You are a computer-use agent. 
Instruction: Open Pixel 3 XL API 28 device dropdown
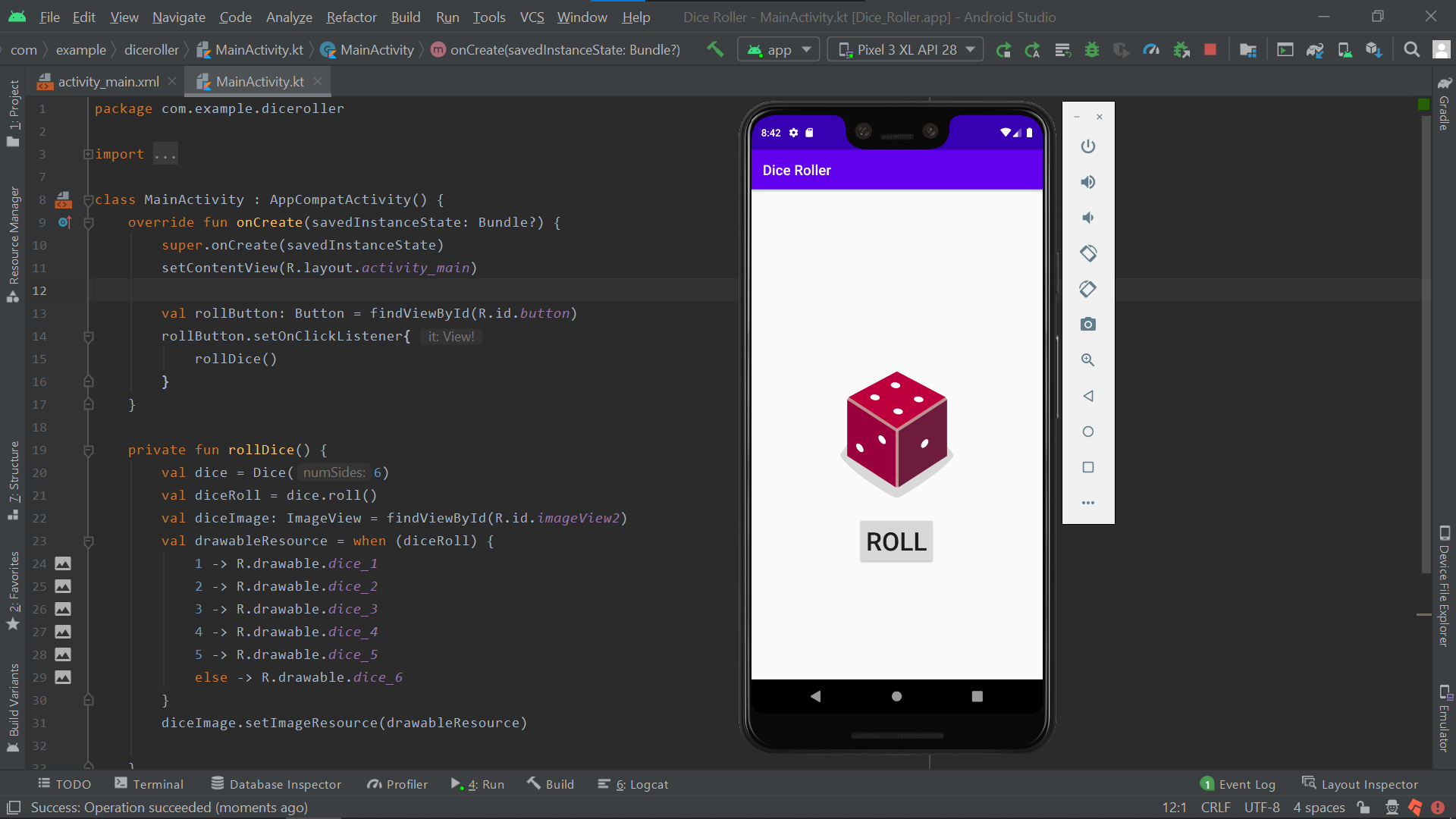tap(905, 50)
